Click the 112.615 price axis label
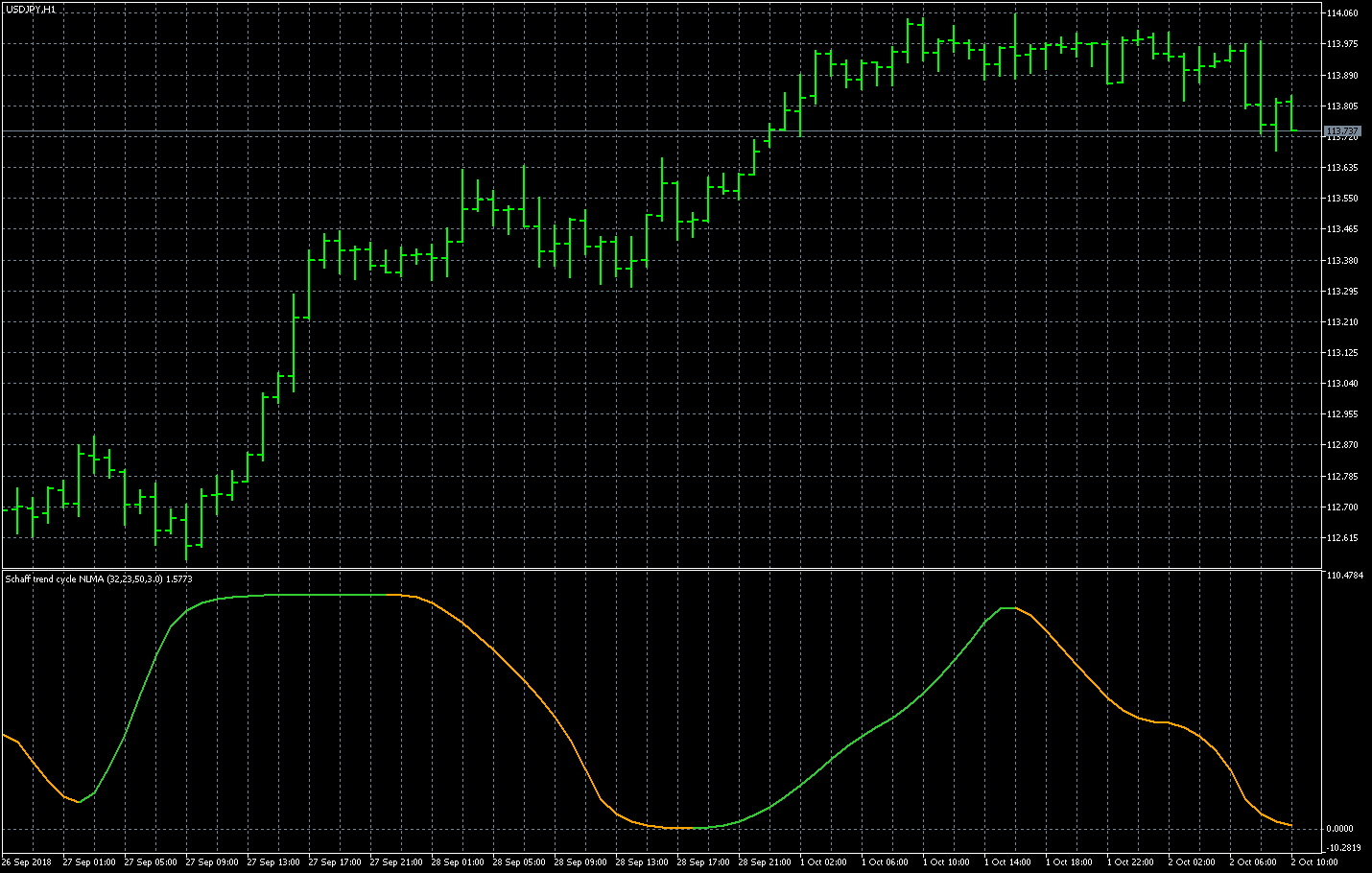1372x873 pixels. pos(1341,538)
